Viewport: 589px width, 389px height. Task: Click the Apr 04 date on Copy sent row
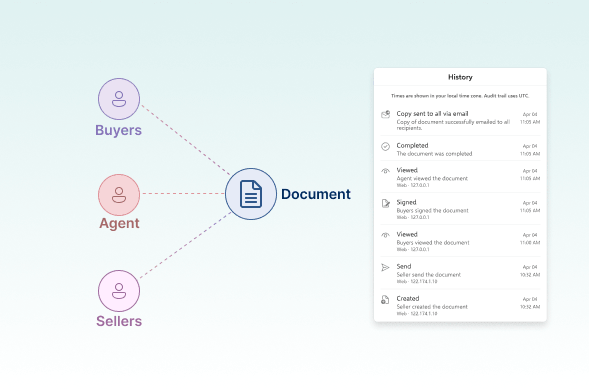pyautogui.click(x=530, y=114)
